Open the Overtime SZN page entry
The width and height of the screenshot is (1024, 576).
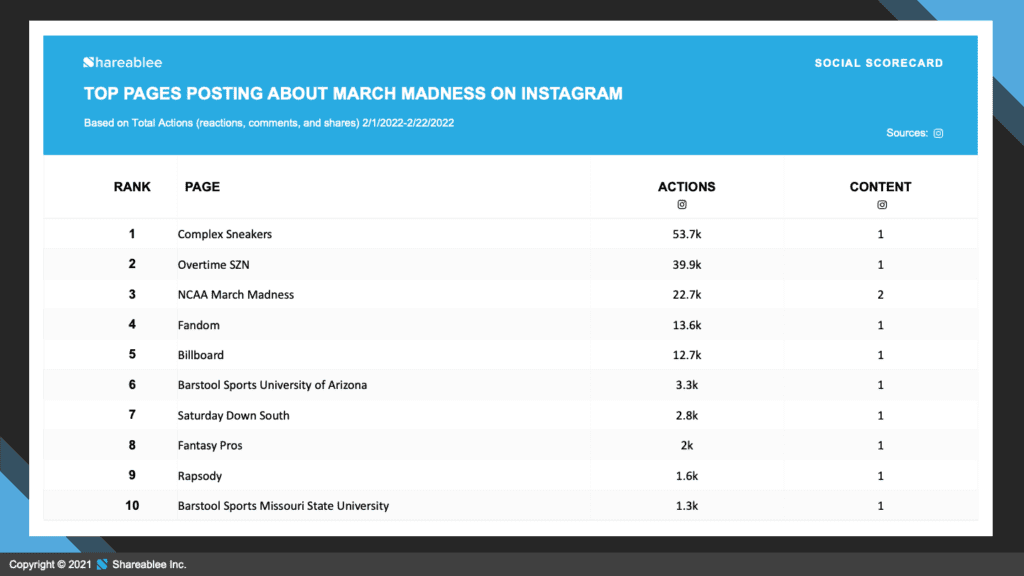pos(214,264)
